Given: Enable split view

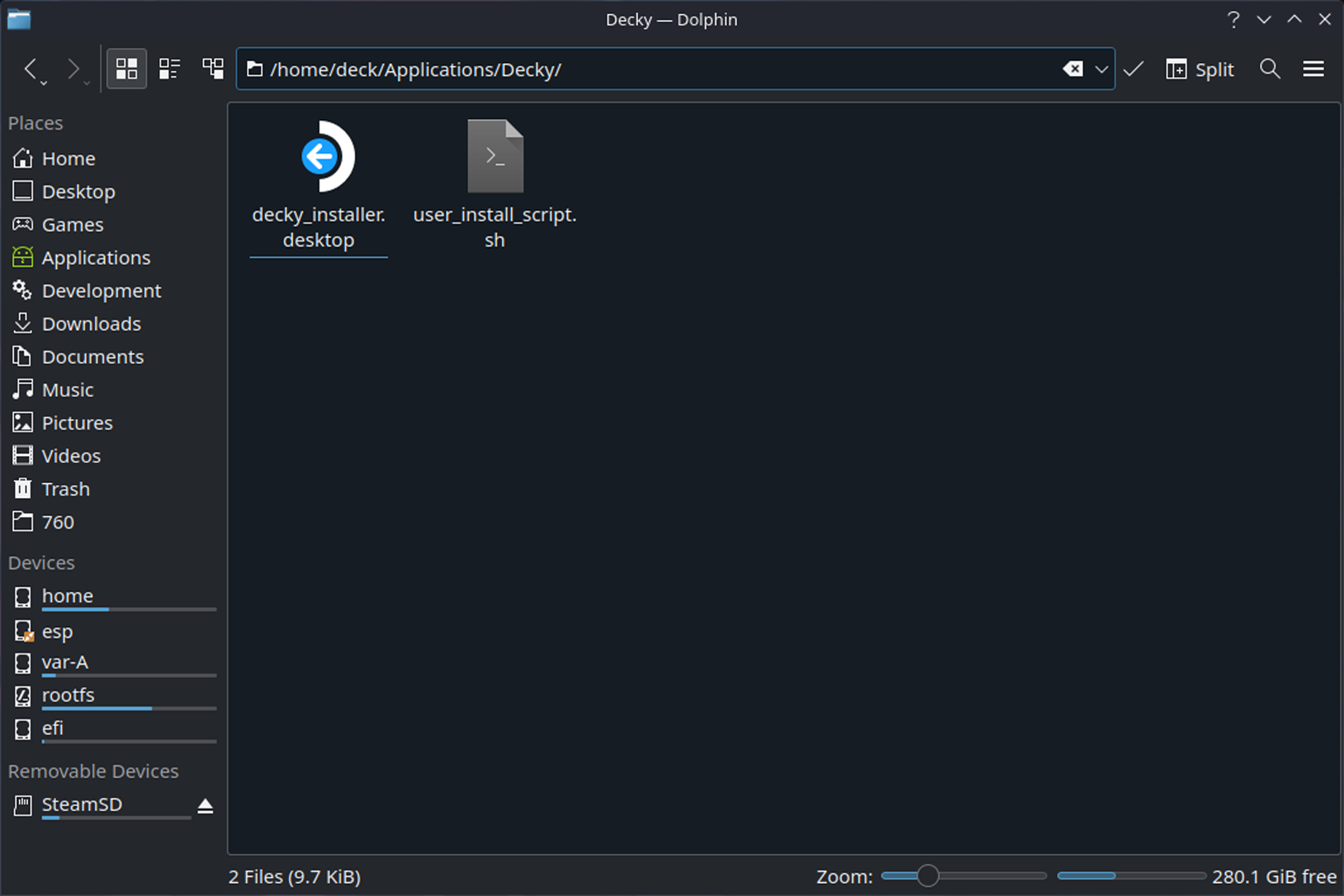Looking at the screenshot, I should pos(1200,69).
